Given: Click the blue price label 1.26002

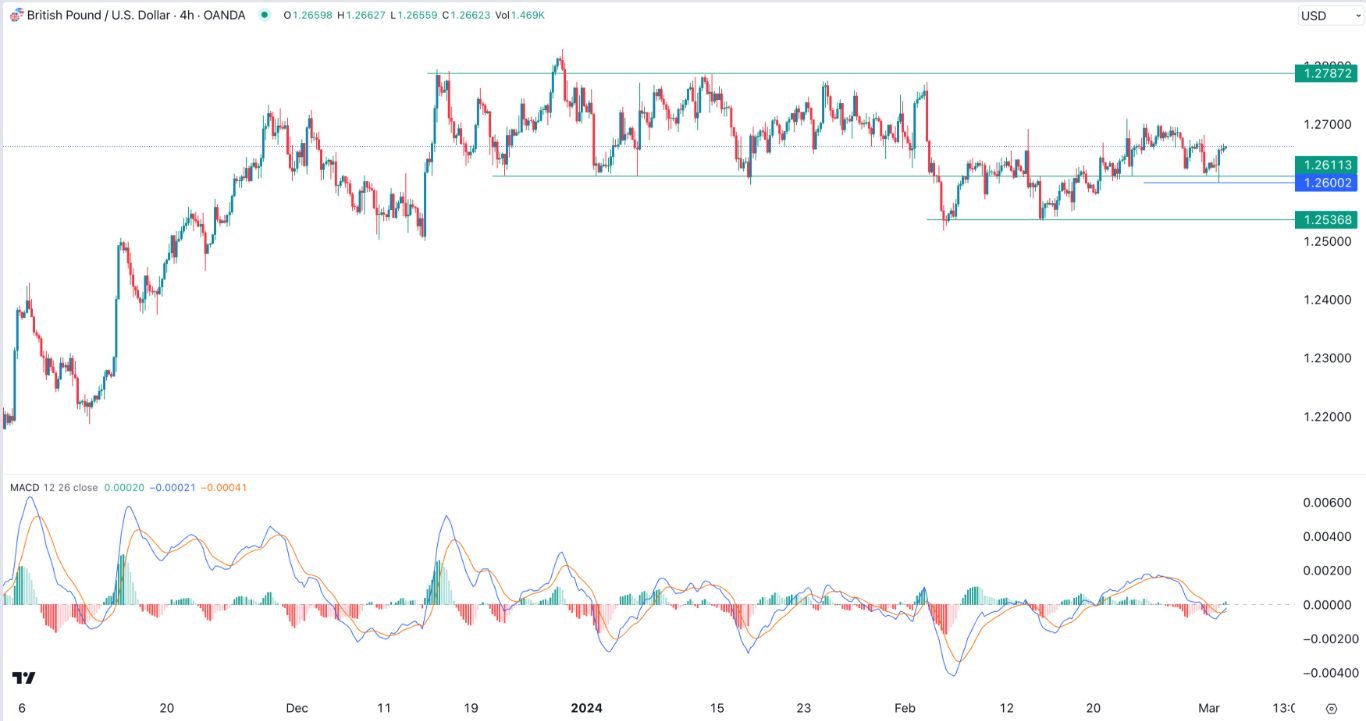Looking at the screenshot, I should [x=1327, y=182].
